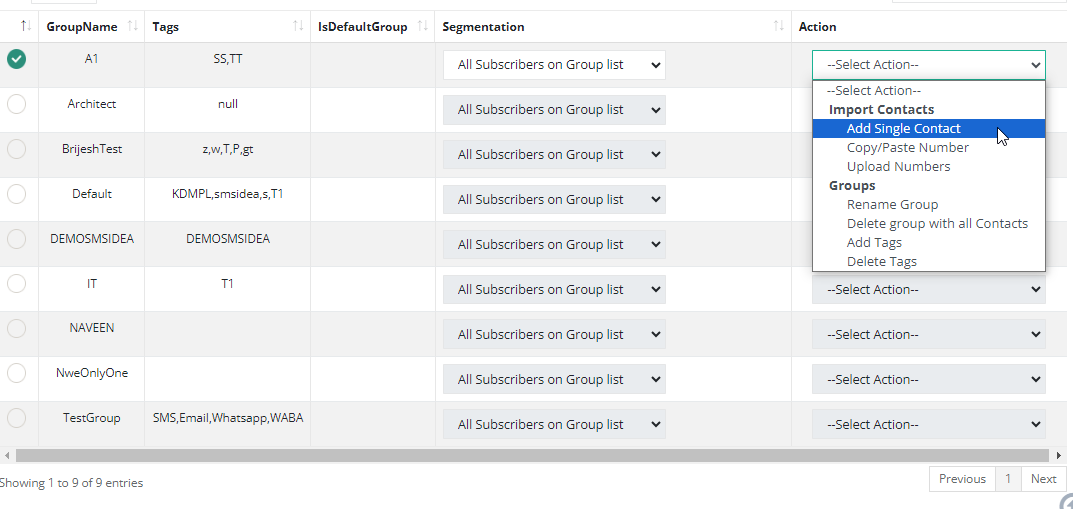
Task: Expand Segmentation dropdown for Default group
Action: point(554,200)
